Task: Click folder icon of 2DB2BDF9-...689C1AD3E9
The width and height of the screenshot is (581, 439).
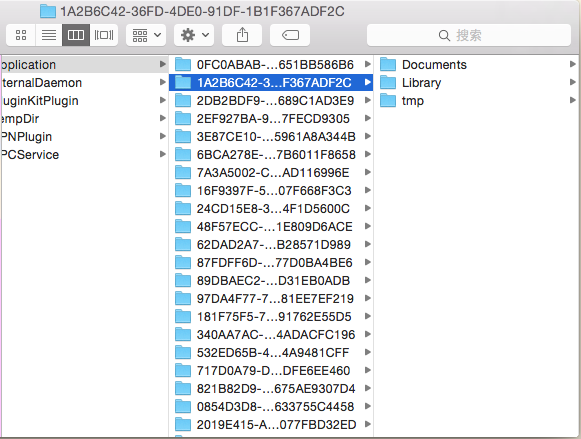Action: pyautogui.click(x=183, y=100)
